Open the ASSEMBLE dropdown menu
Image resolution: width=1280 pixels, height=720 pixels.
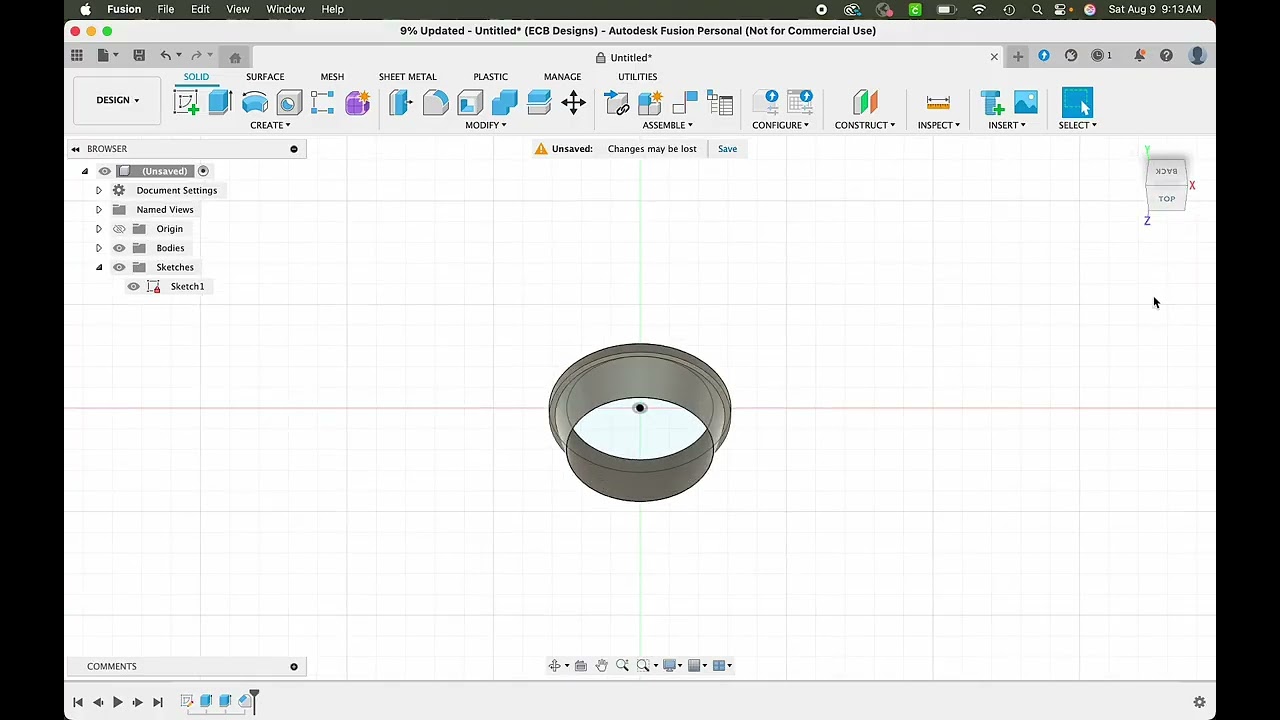coord(667,125)
